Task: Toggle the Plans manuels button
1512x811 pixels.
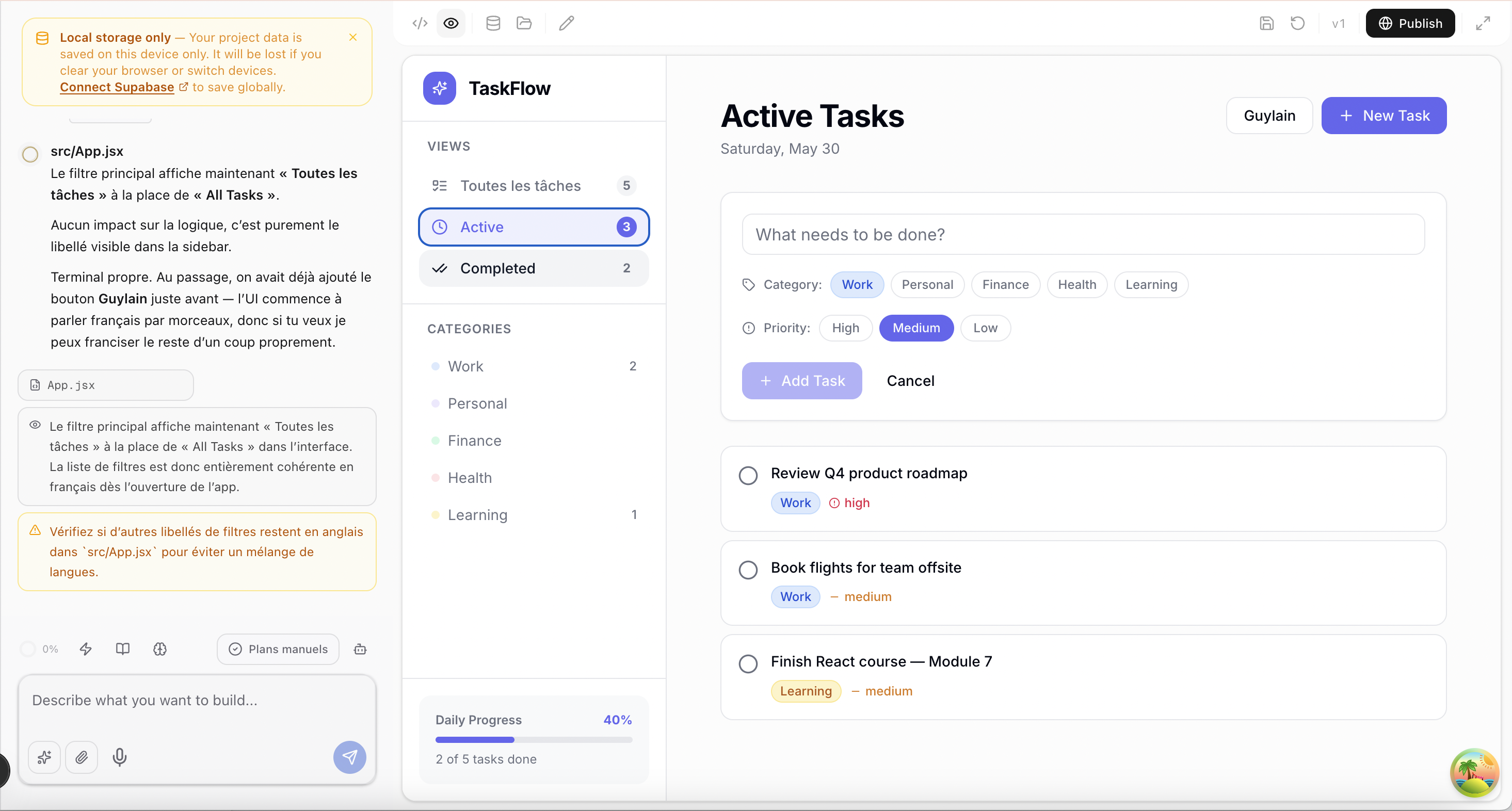Action: tap(278, 649)
